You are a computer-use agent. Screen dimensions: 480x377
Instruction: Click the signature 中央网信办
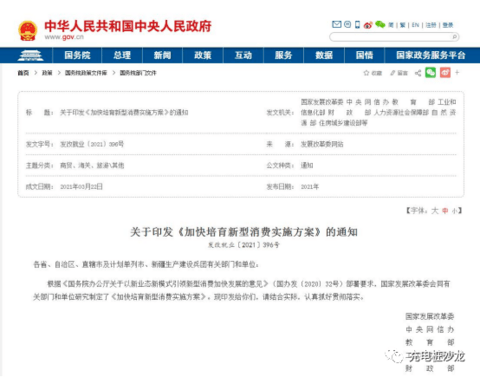tap(430, 329)
